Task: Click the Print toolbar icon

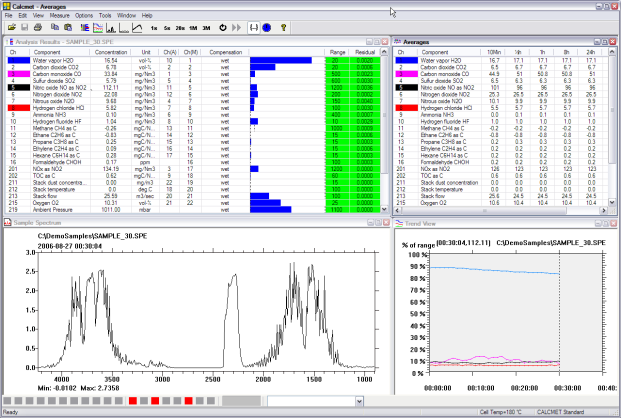Action: coord(38,27)
